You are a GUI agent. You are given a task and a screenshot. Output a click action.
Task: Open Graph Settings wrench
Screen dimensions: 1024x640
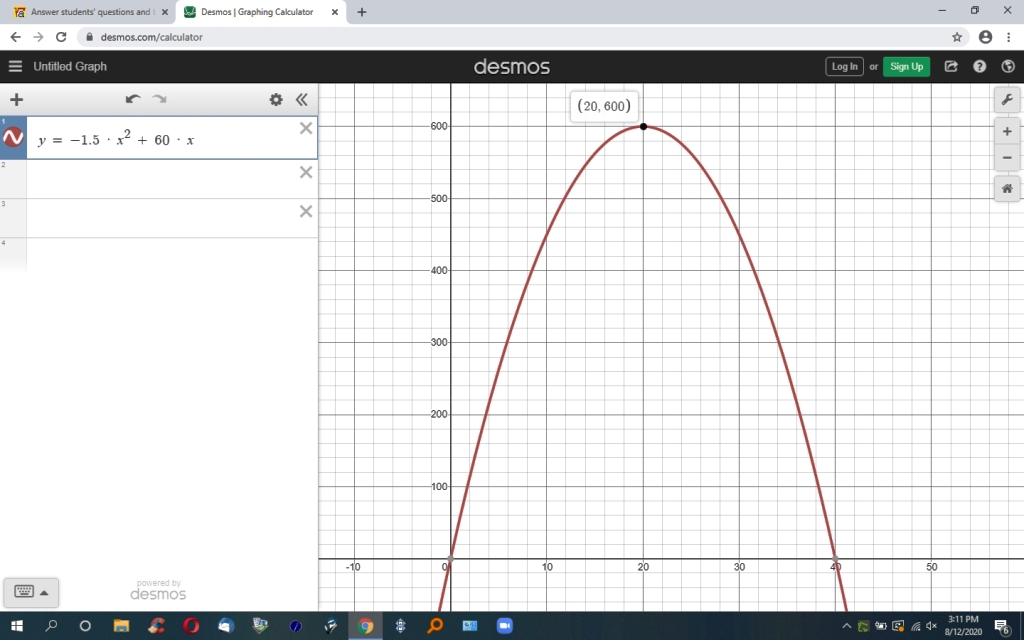tap(1007, 100)
